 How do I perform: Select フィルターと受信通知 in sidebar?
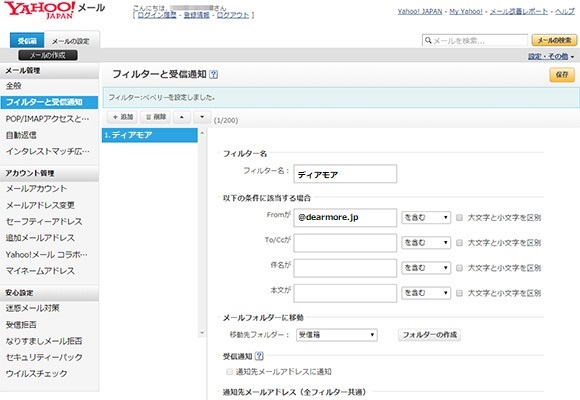[50, 102]
